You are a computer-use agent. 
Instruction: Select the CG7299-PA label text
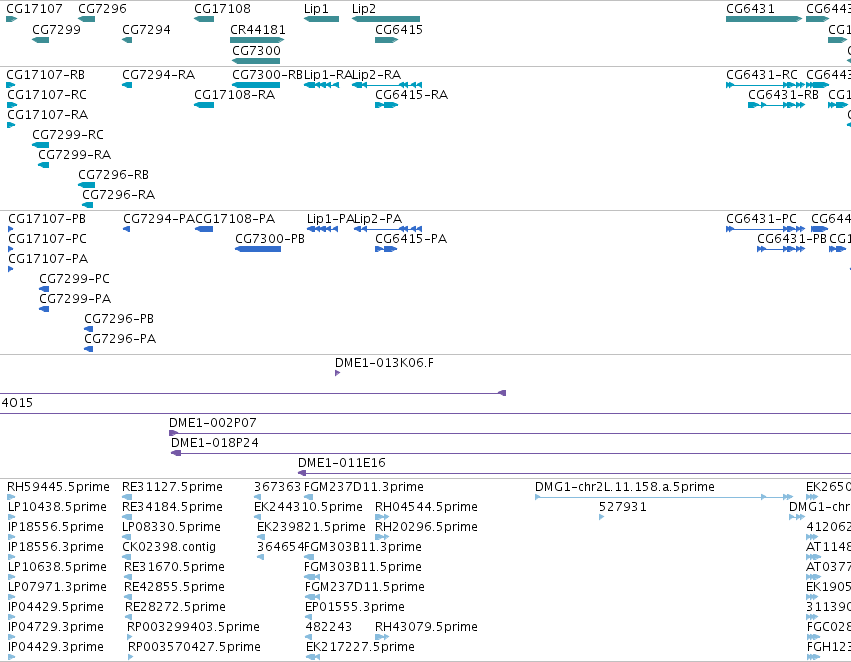(75, 298)
